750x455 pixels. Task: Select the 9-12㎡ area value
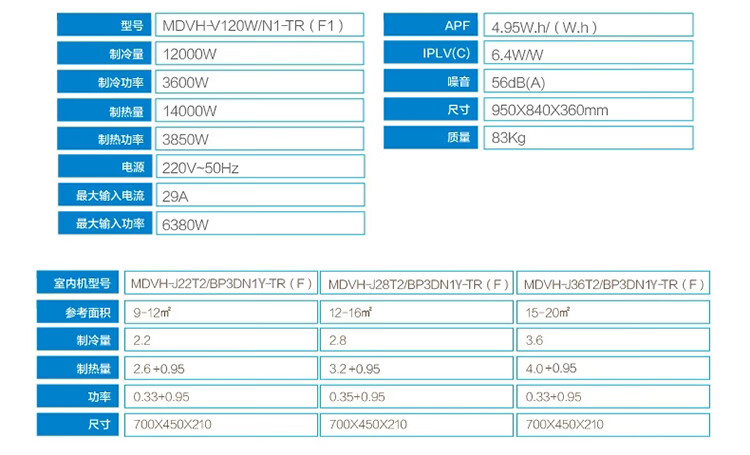click(221, 312)
